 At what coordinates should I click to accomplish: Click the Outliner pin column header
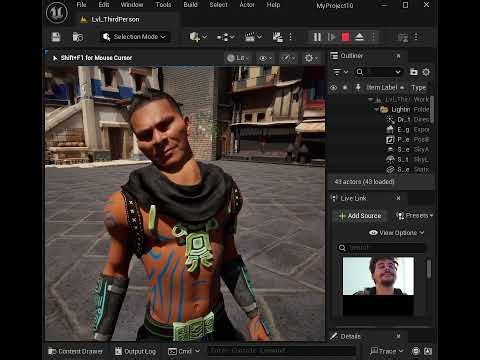[x=358, y=88]
